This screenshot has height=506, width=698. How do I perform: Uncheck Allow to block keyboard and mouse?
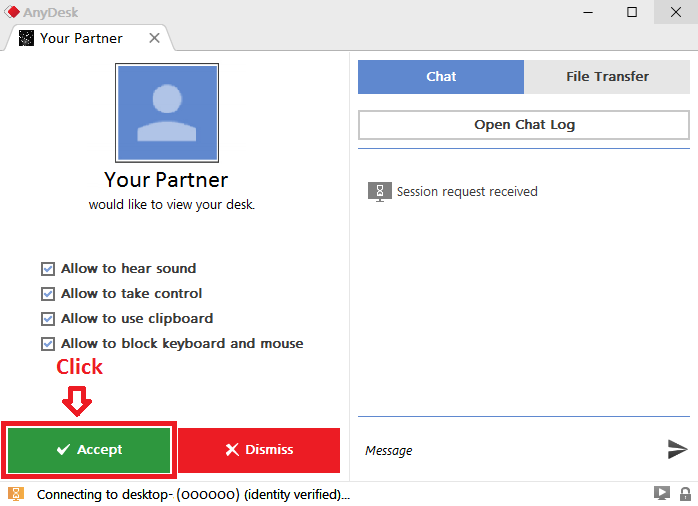tap(48, 344)
